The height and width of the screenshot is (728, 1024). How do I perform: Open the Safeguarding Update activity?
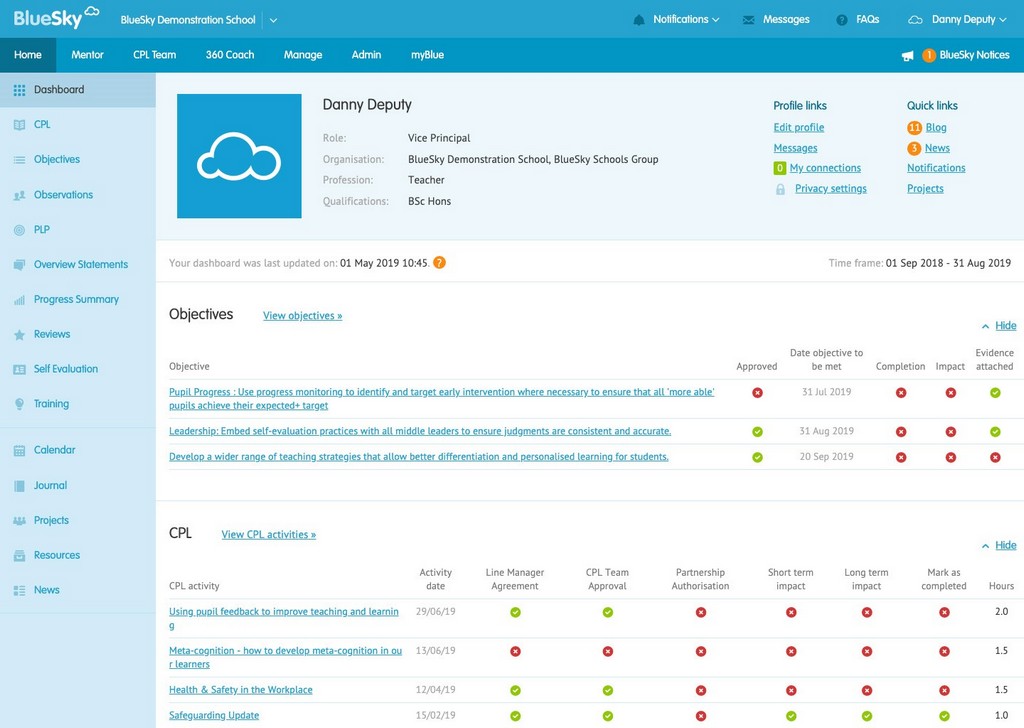(214, 716)
